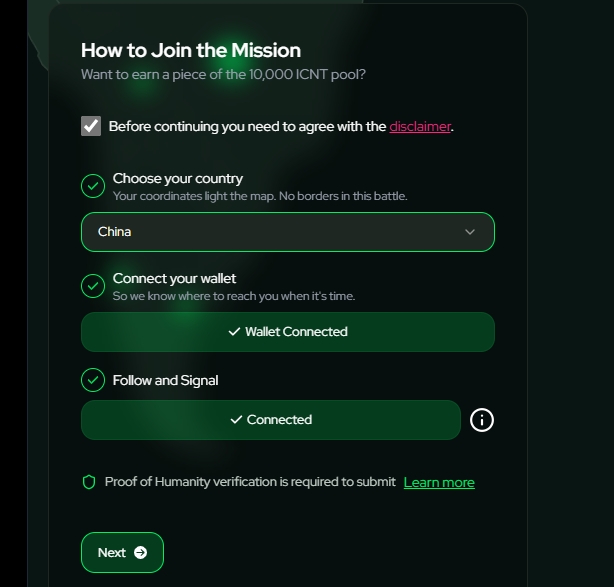This screenshot has width=614, height=587.
Task: Open the Learn more link
Action: tap(439, 482)
